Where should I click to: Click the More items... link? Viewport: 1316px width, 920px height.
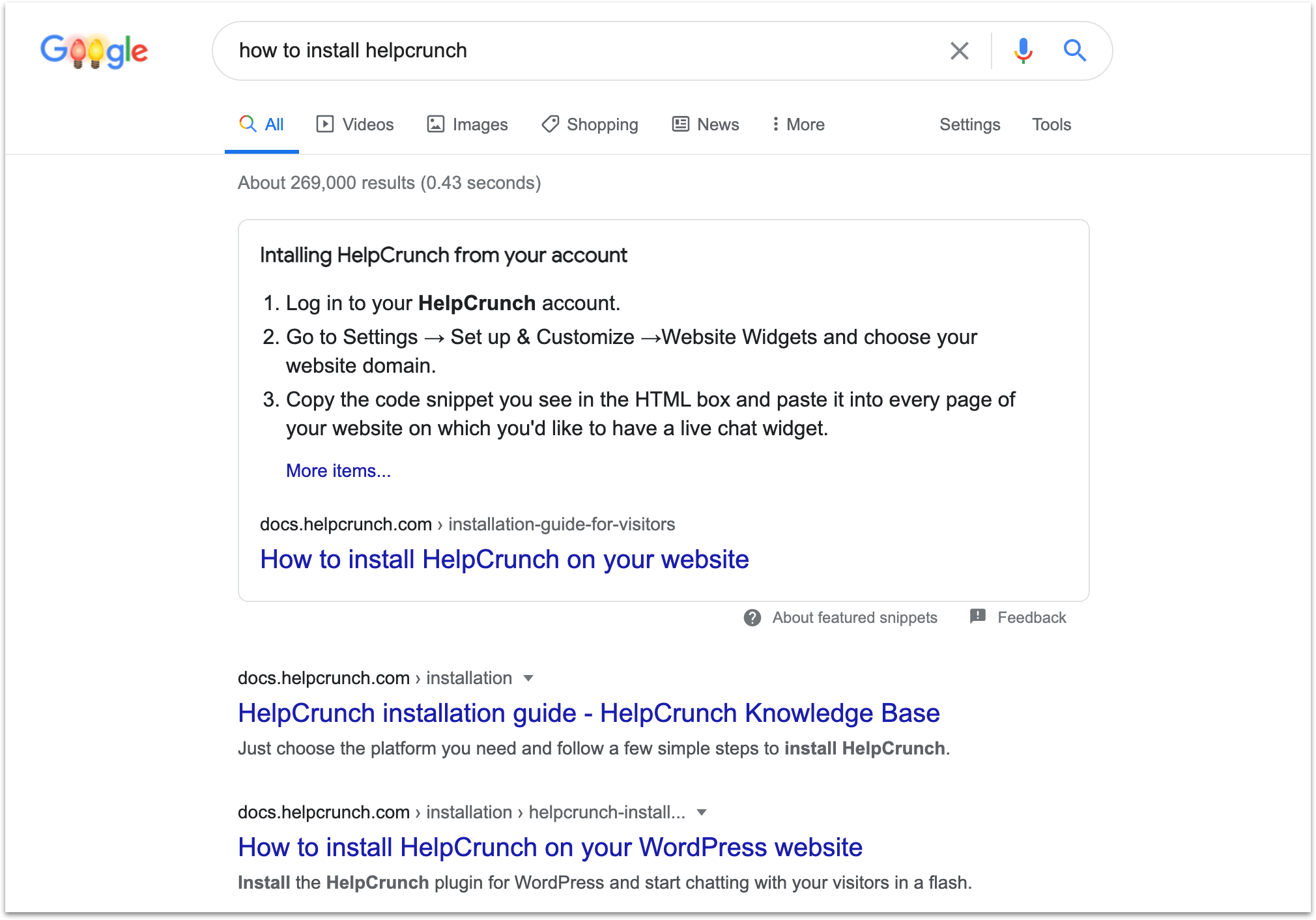pyautogui.click(x=338, y=470)
